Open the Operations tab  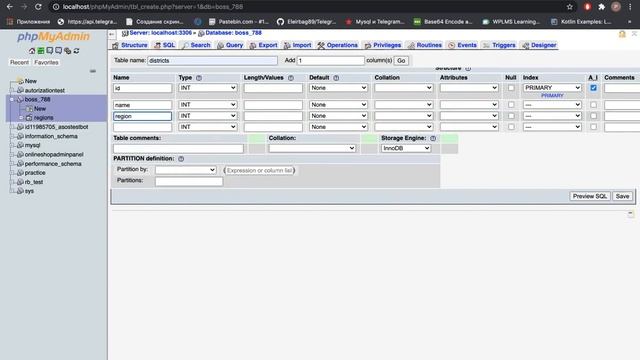coord(338,45)
